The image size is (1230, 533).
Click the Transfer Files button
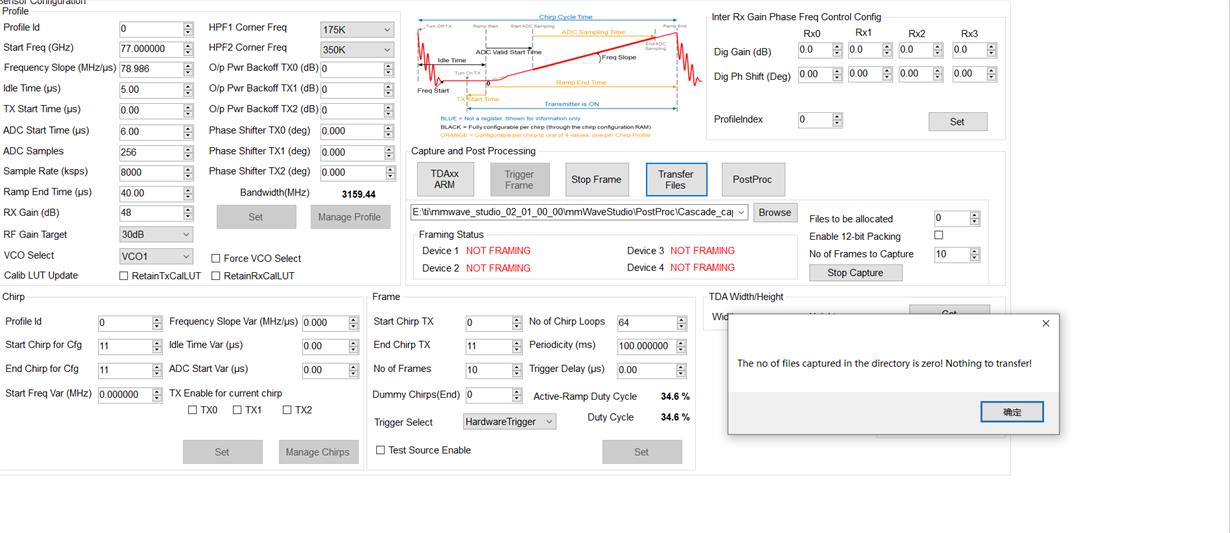[x=676, y=179]
